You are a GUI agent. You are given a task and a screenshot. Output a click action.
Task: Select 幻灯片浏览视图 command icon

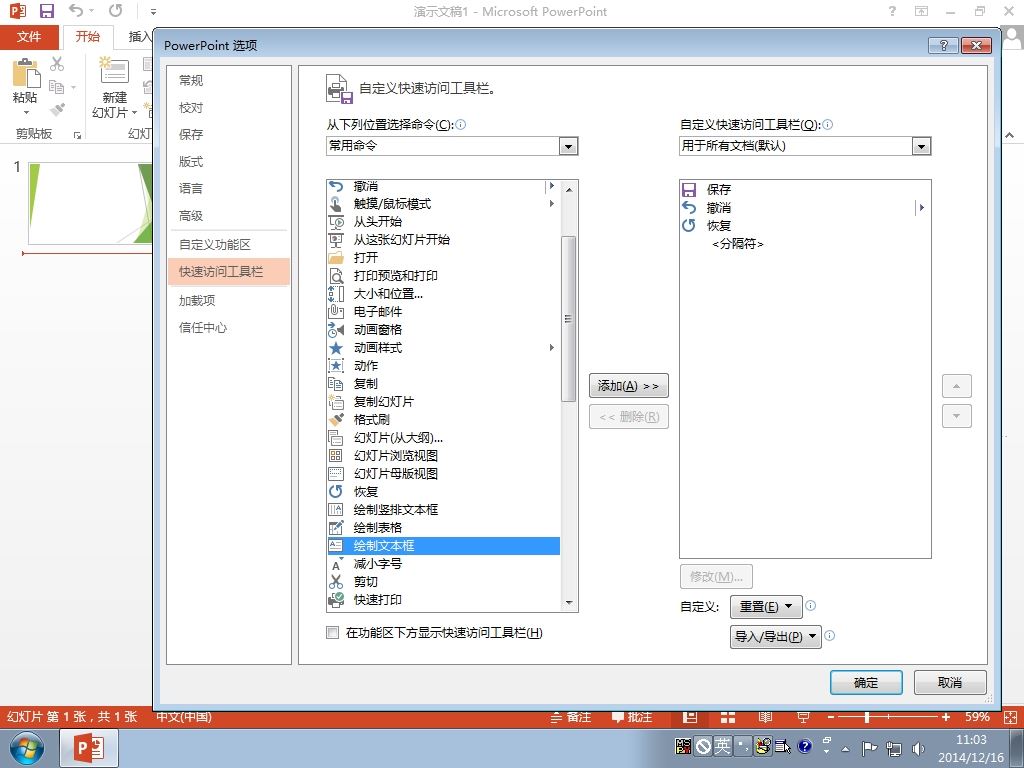click(x=336, y=455)
